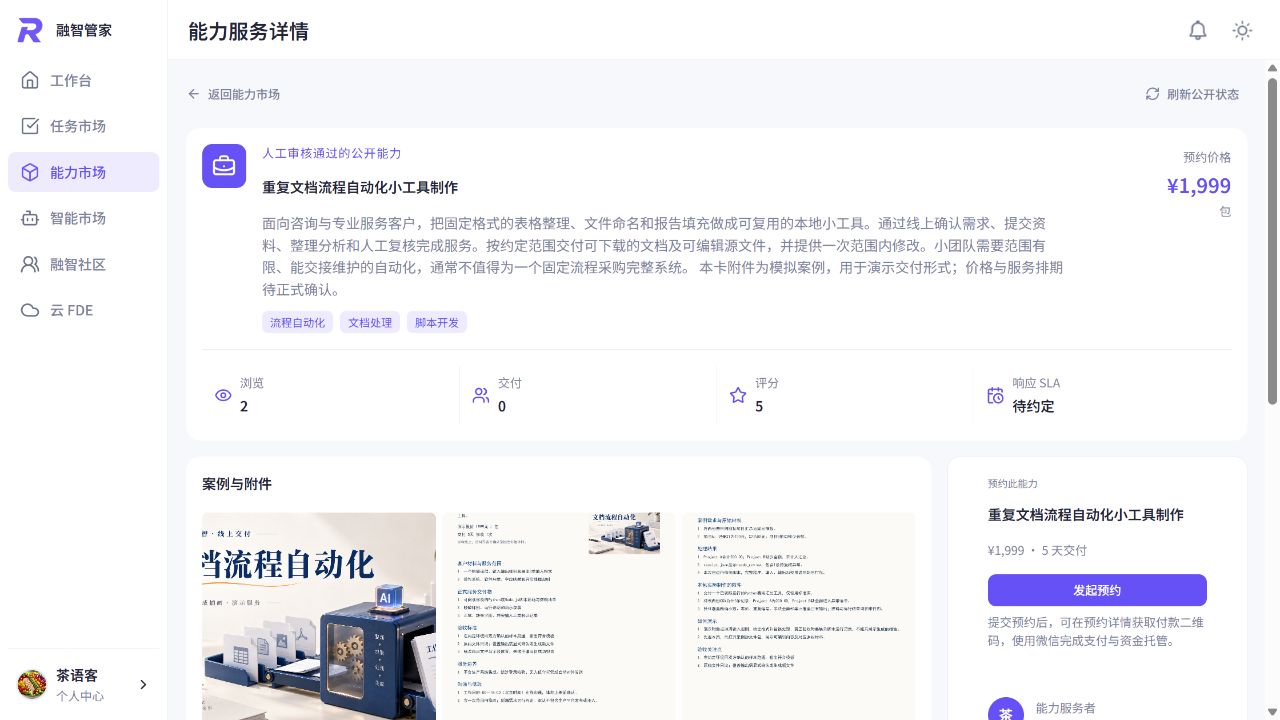Click the page vertical scrollbar
The height and width of the screenshot is (720, 1280).
[x=1273, y=240]
